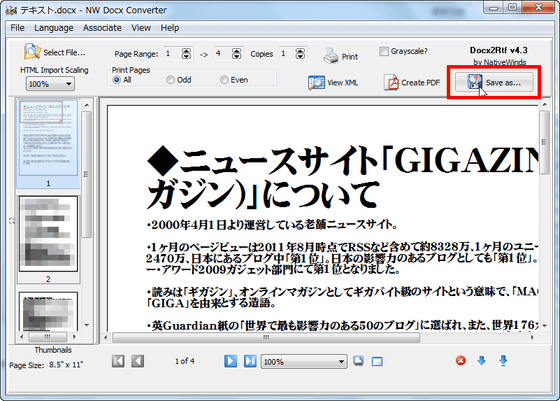Viewport: 560px width, 401px height.
Task: Select the Even print pages option
Action: (224, 80)
